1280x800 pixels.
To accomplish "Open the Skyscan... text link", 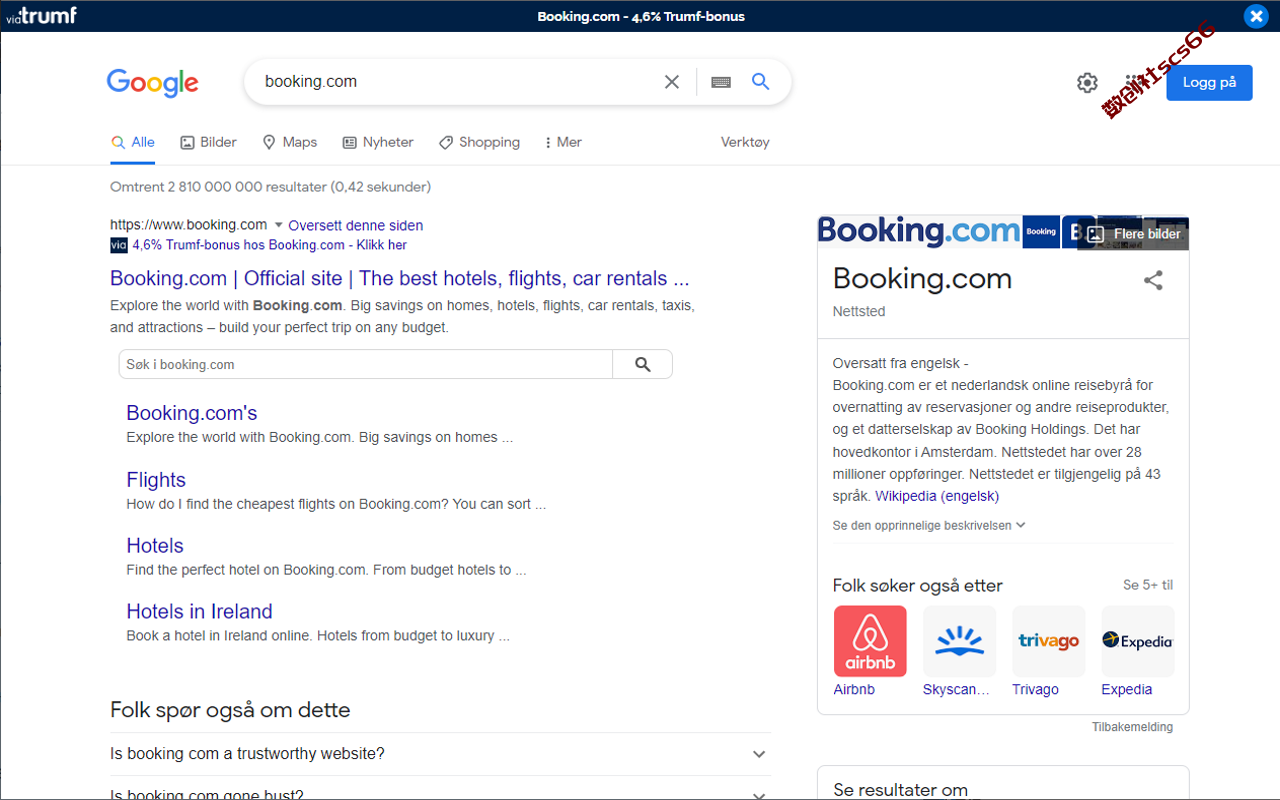I will (x=956, y=689).
